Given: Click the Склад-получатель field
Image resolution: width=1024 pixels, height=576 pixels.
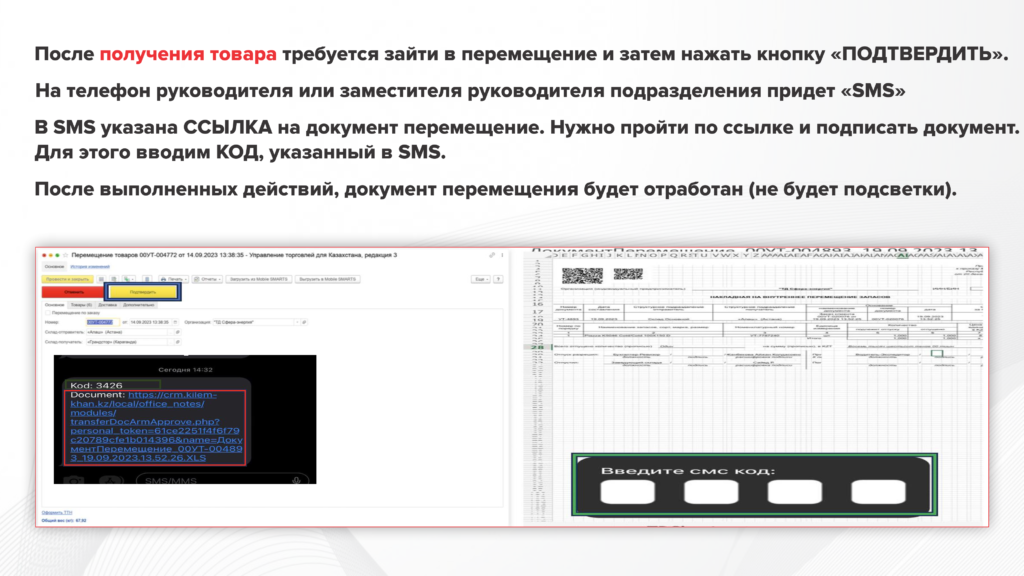Looking at the screenshot, I should tap(129, 342).
